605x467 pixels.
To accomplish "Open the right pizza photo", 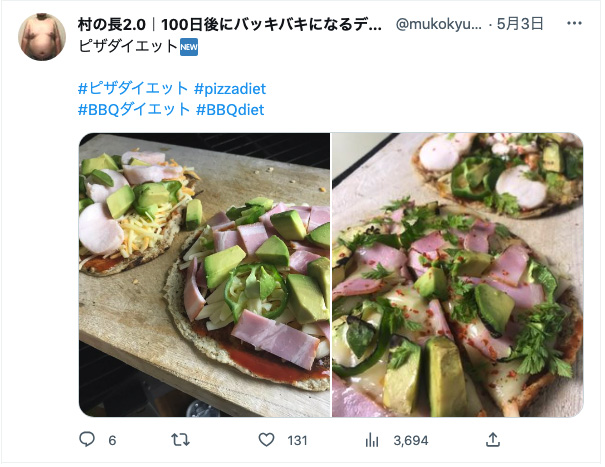I will point(457,275).
